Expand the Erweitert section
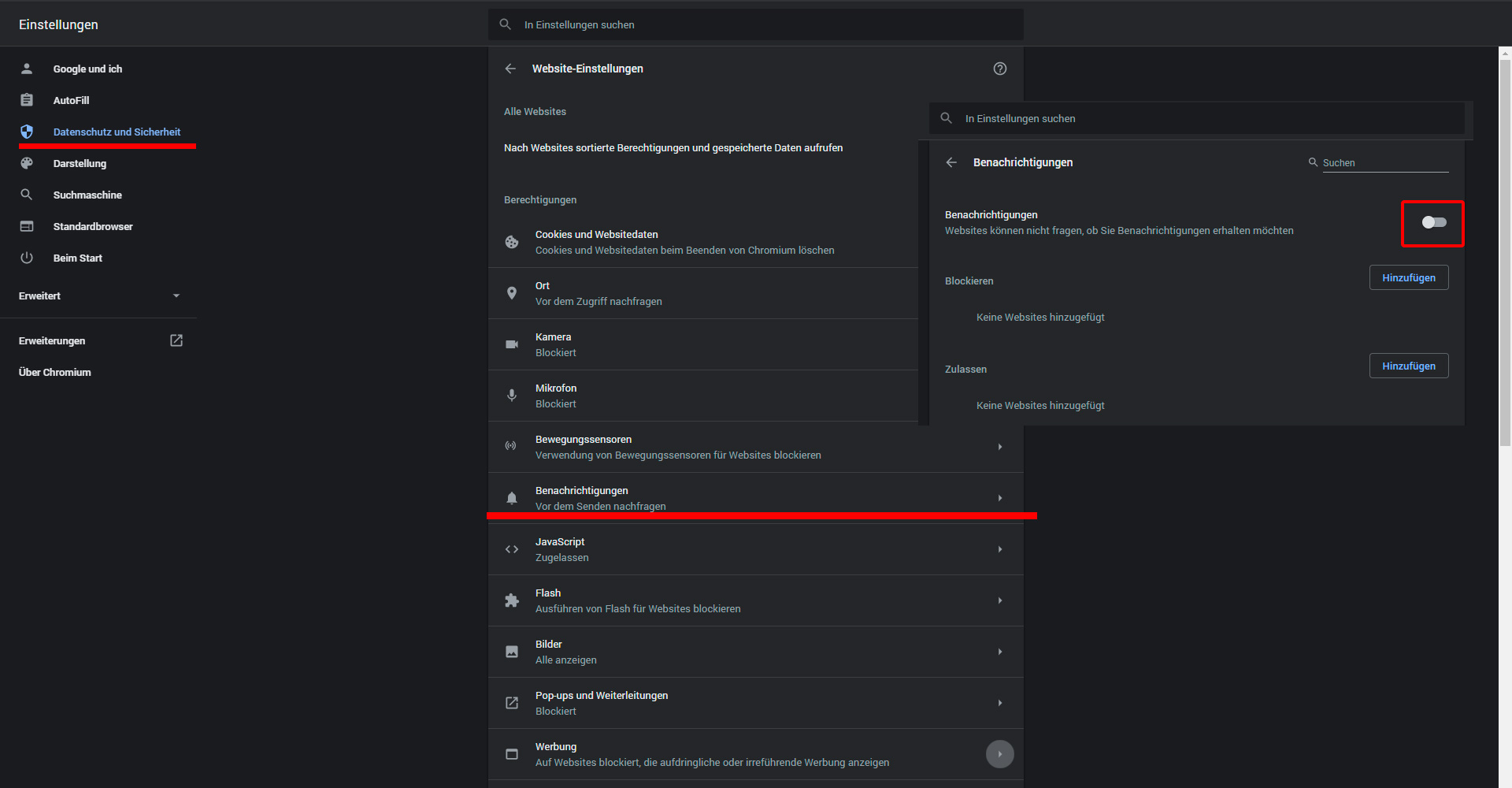 point(98,295)
